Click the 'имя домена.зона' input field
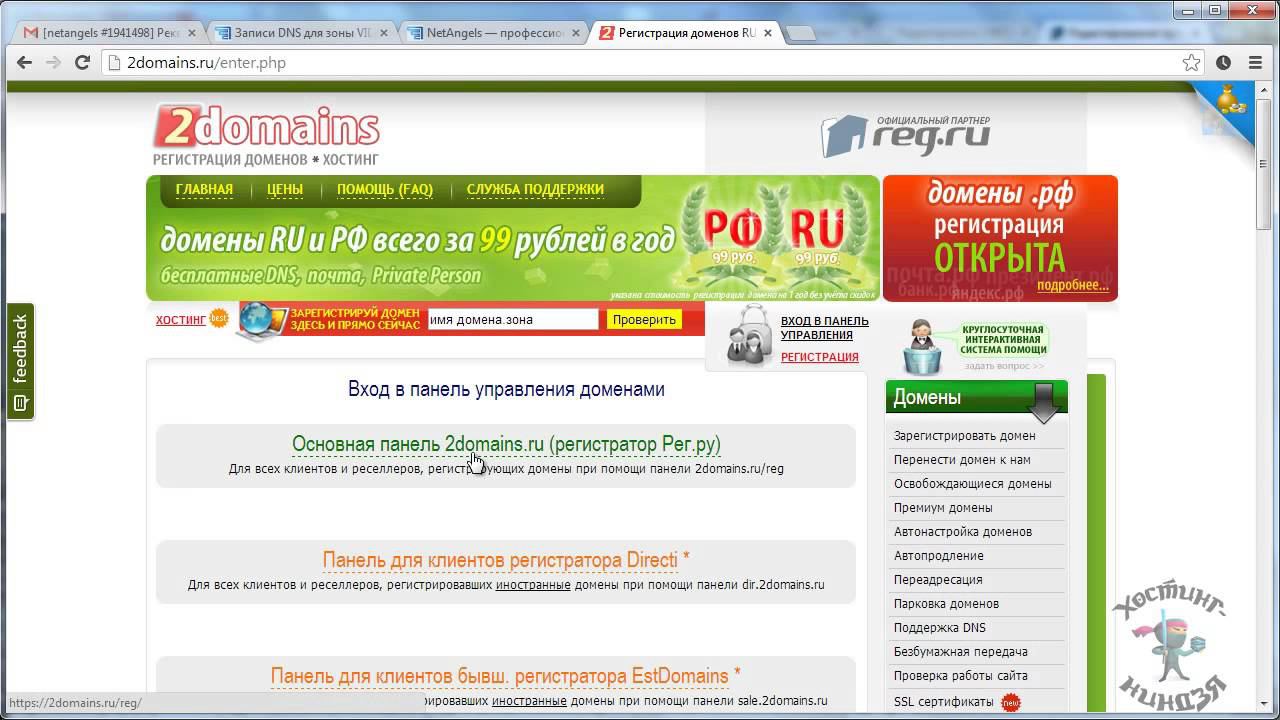The height and width of the screenshot is (720, 1280). (x=512, y=320)
